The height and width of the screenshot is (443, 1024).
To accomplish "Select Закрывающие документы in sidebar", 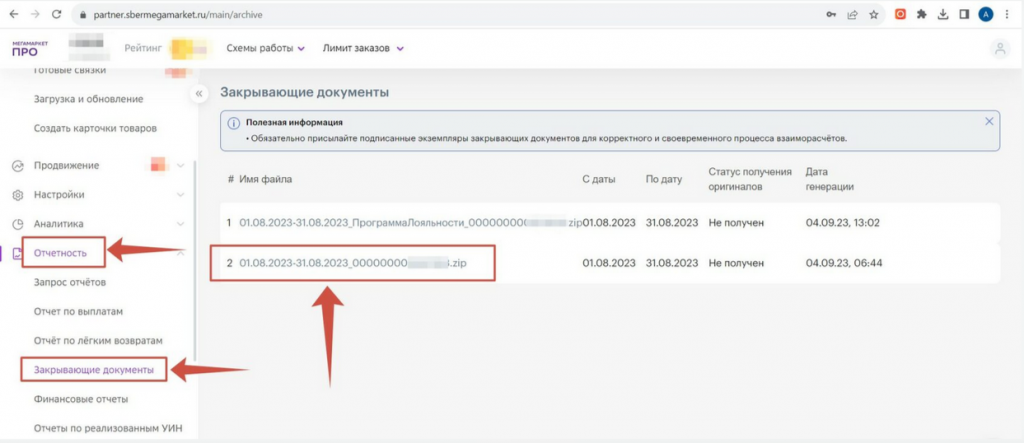I will [x=93, y=370].
